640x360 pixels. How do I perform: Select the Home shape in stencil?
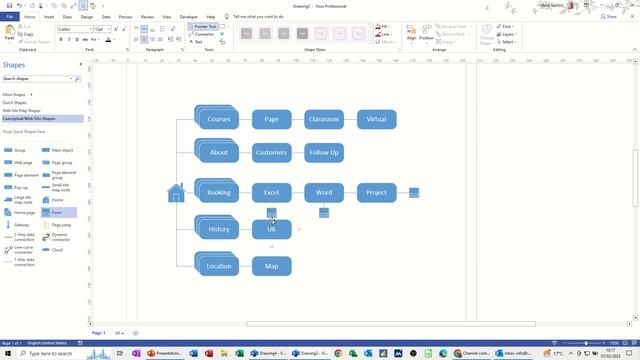(53, 200)
